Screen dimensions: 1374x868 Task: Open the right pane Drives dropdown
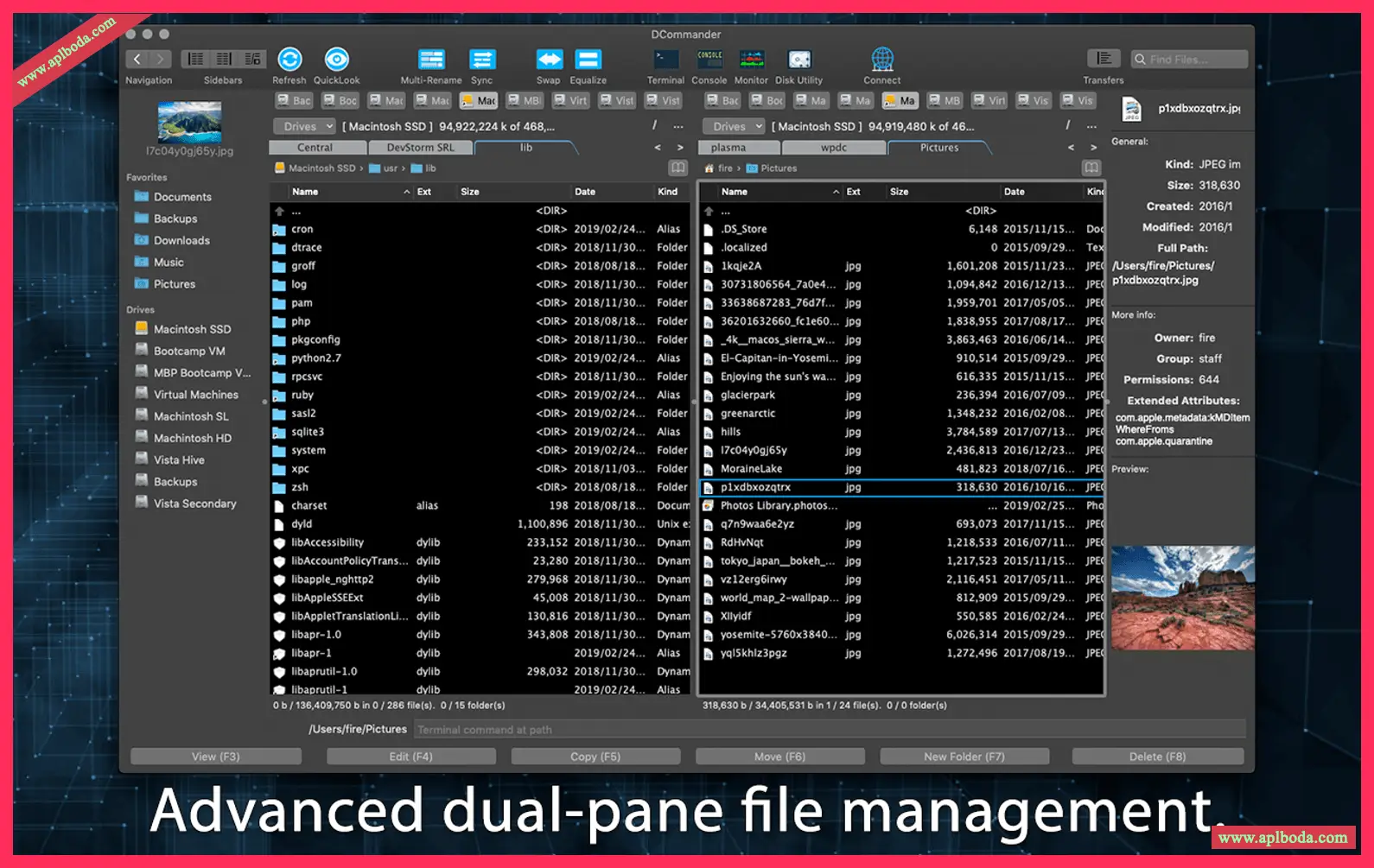point(734,126)
